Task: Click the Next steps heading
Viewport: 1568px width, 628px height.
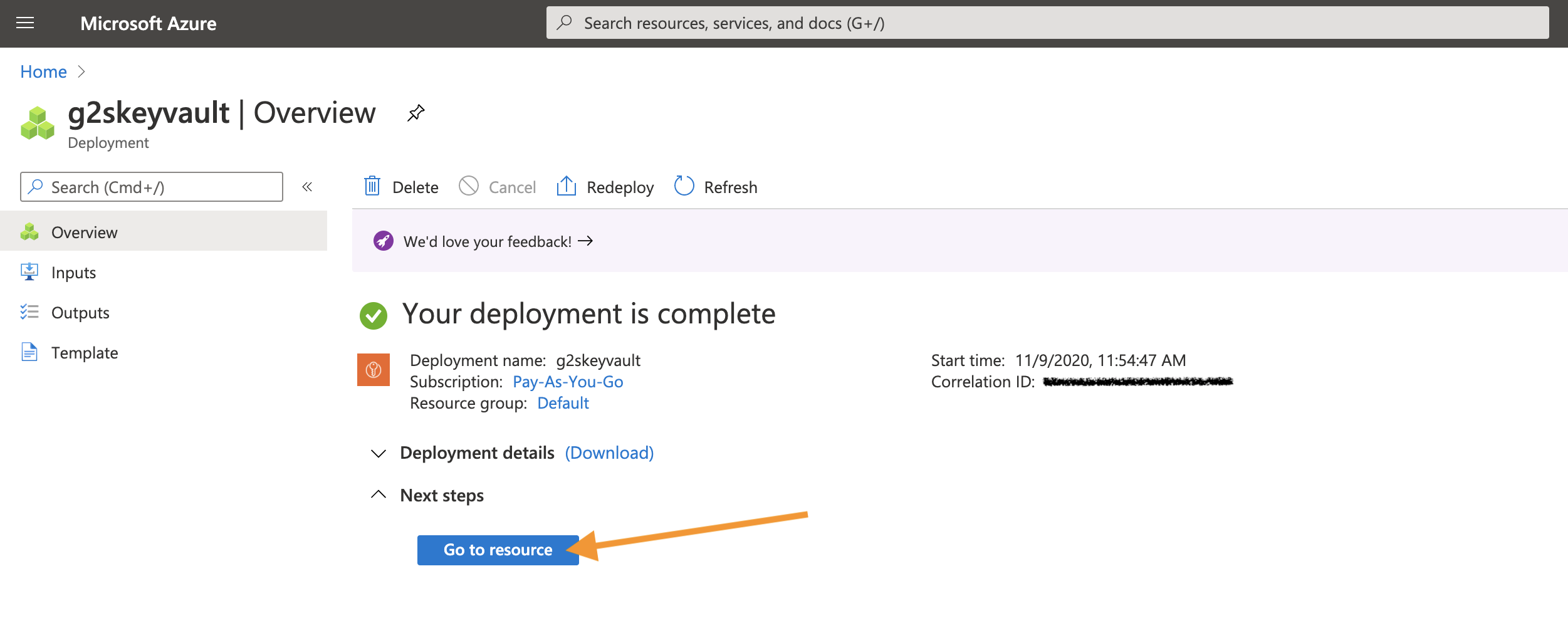Action: [x=442, y=495]
